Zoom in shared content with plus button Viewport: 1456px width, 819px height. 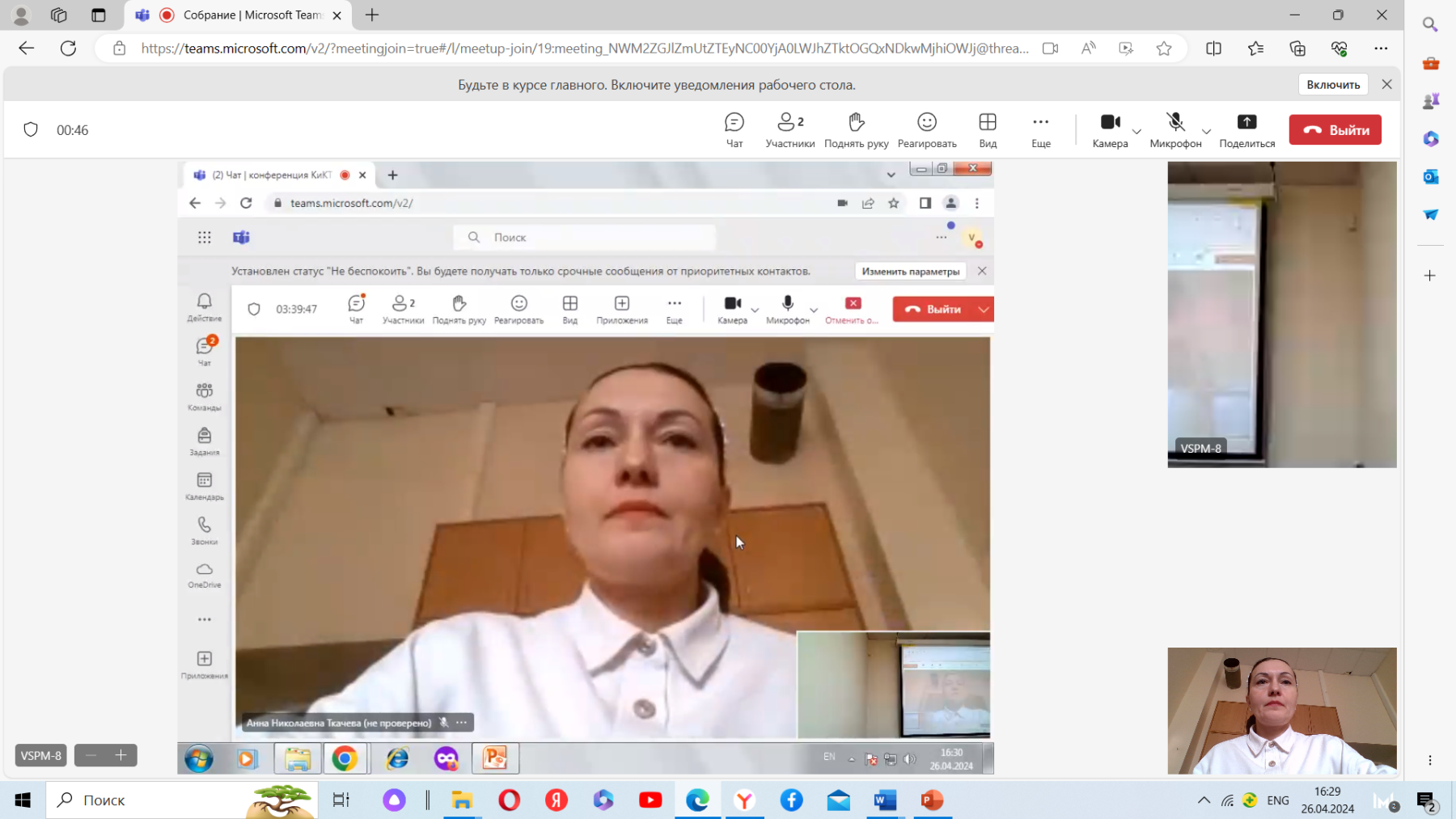click(121, 755)
